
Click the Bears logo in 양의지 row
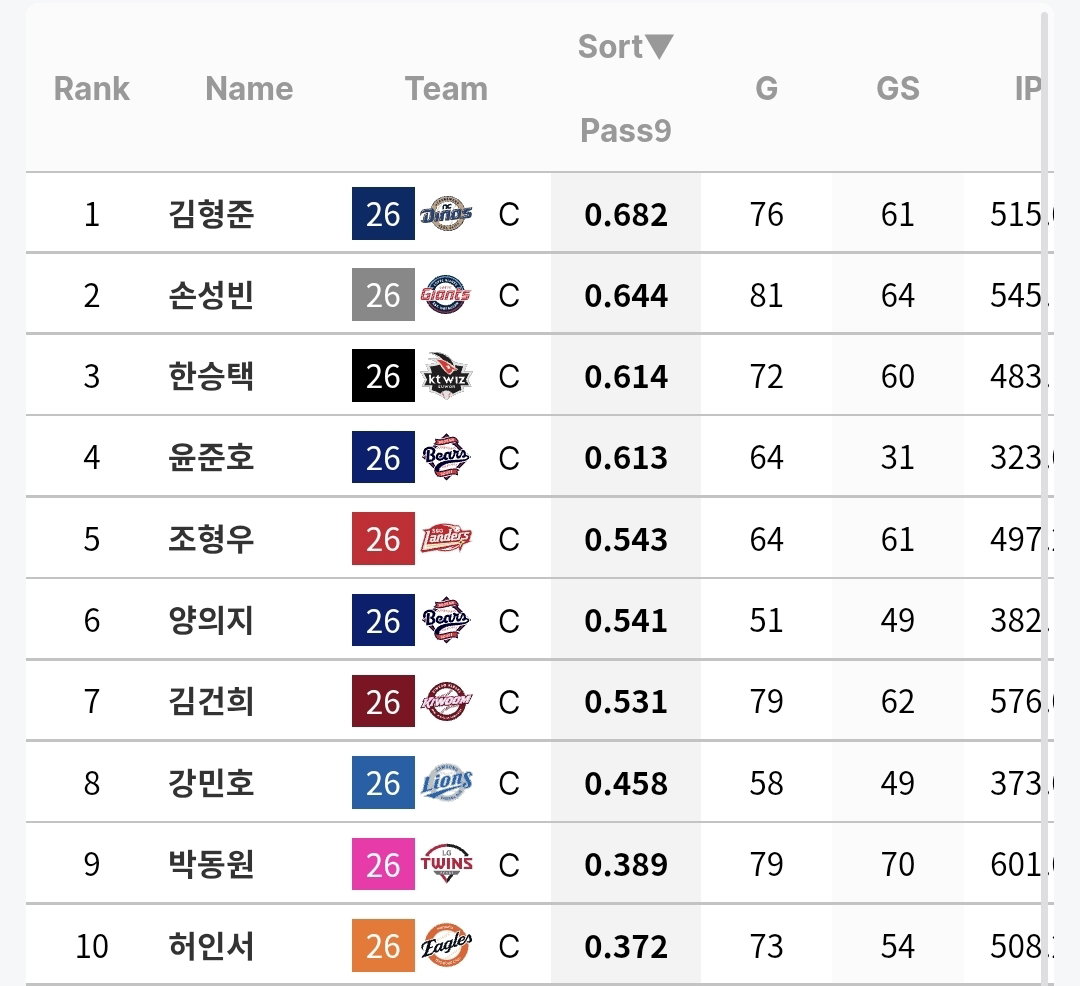point(446,620)
